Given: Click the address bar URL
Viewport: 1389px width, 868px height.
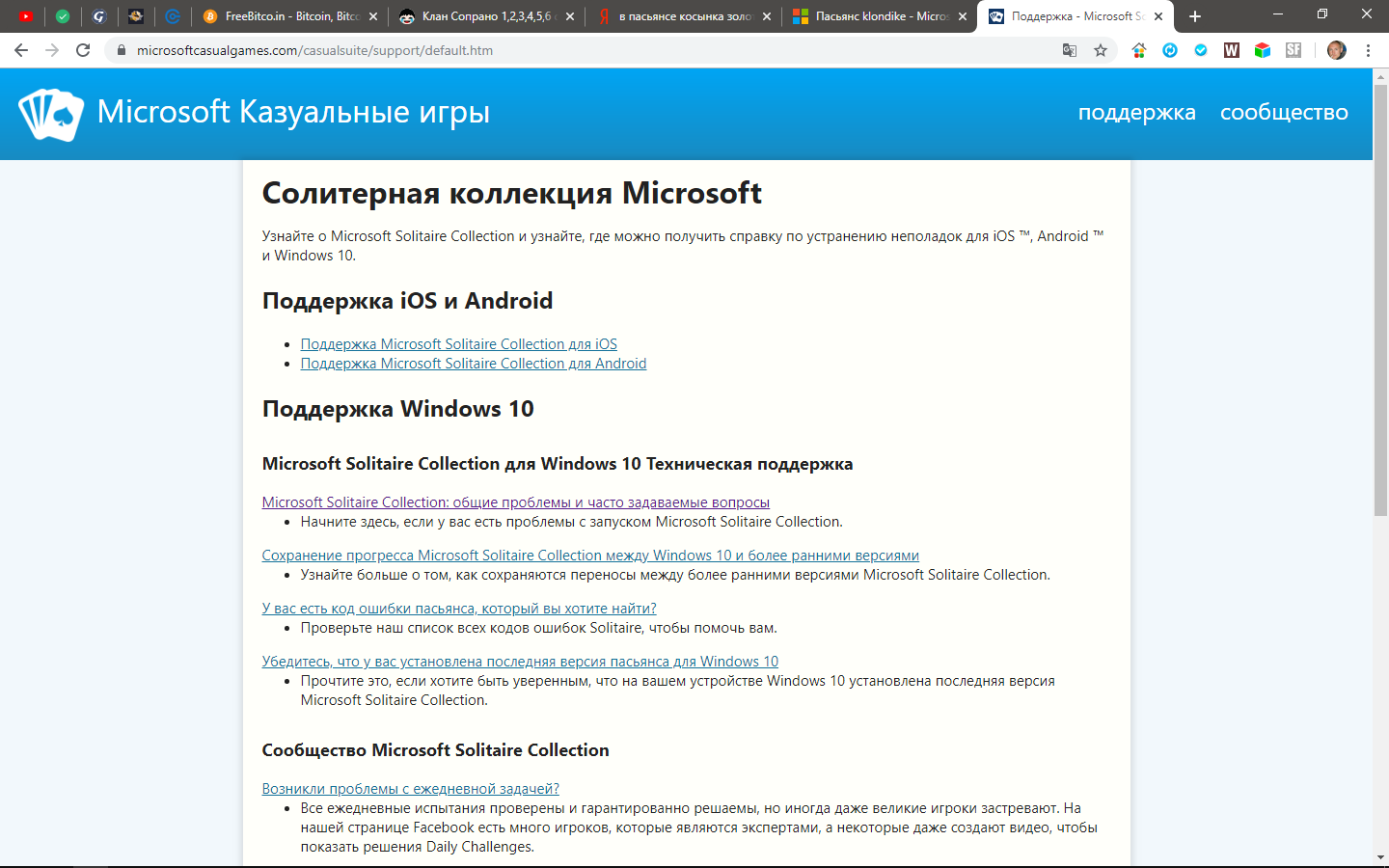Looking at the screenshot, I should 314,50.
